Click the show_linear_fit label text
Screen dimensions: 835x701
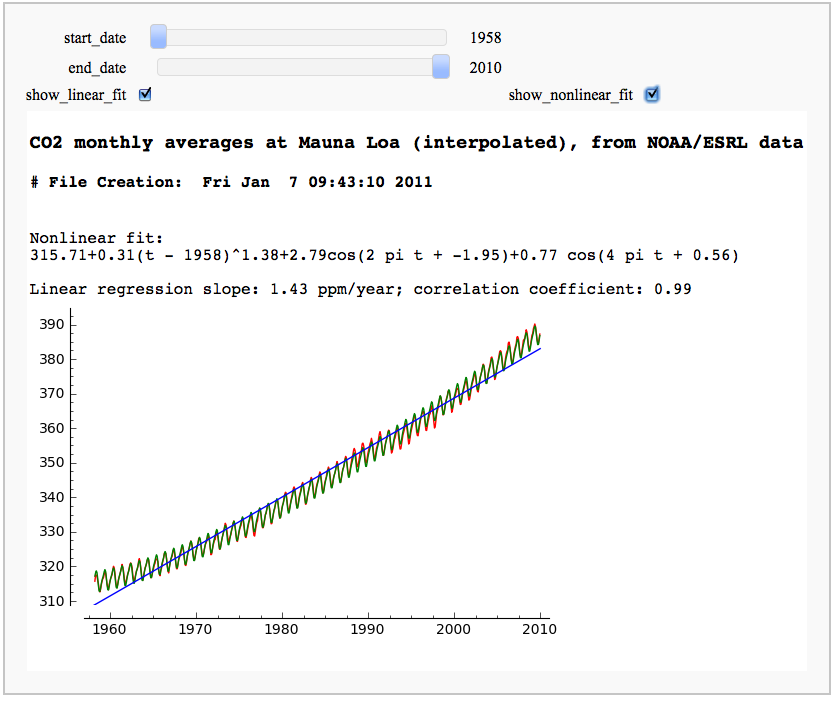[78, 96]
